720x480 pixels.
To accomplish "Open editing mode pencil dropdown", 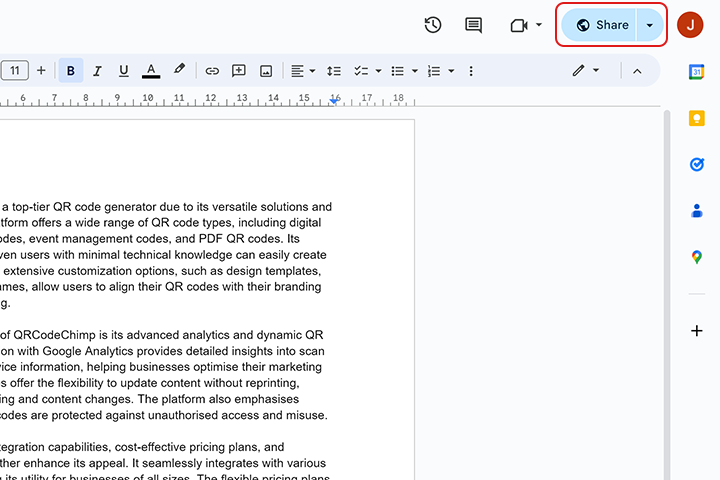I will pos(585,71).
